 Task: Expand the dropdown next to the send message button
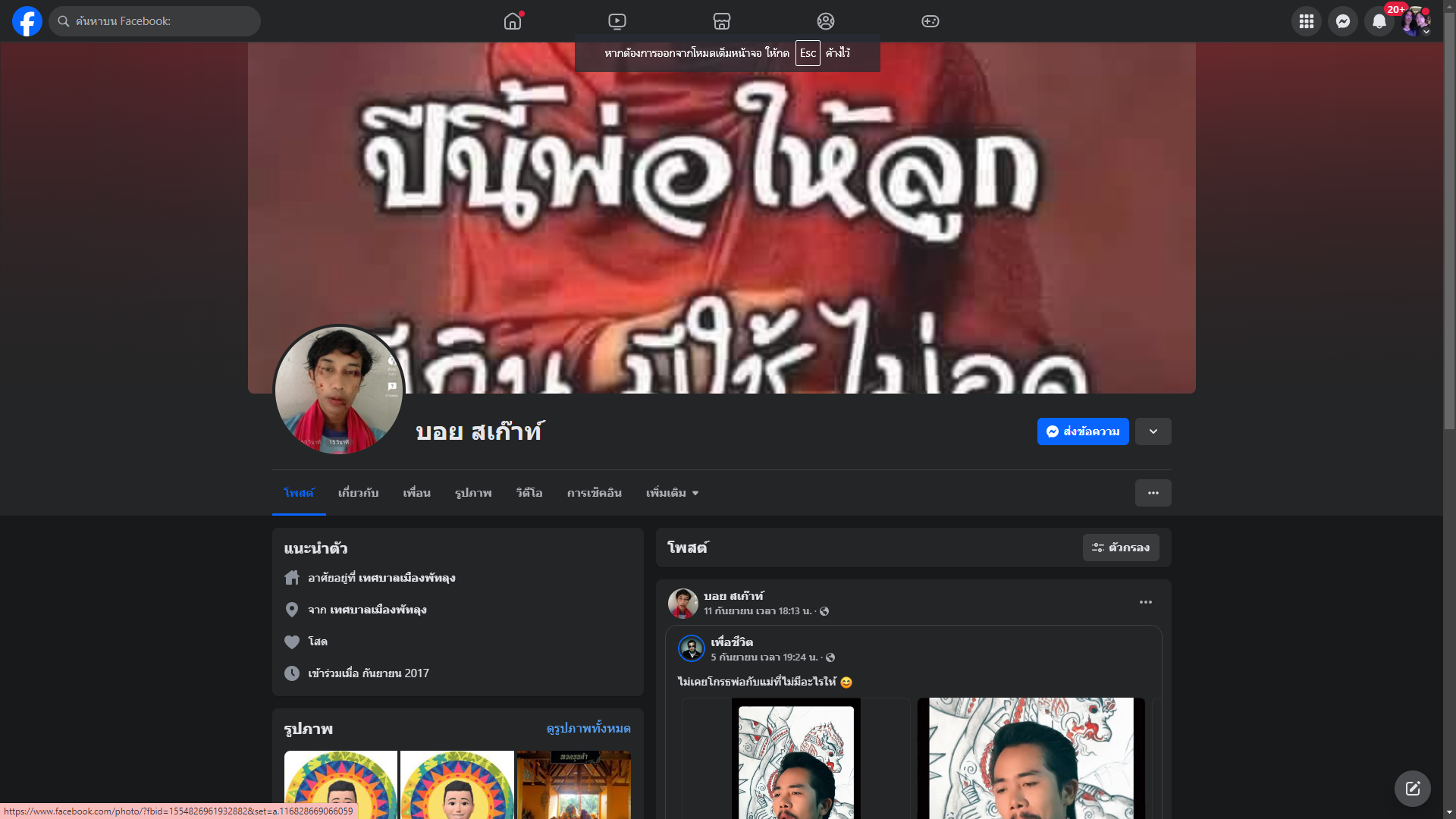(x=1153, y=431)
